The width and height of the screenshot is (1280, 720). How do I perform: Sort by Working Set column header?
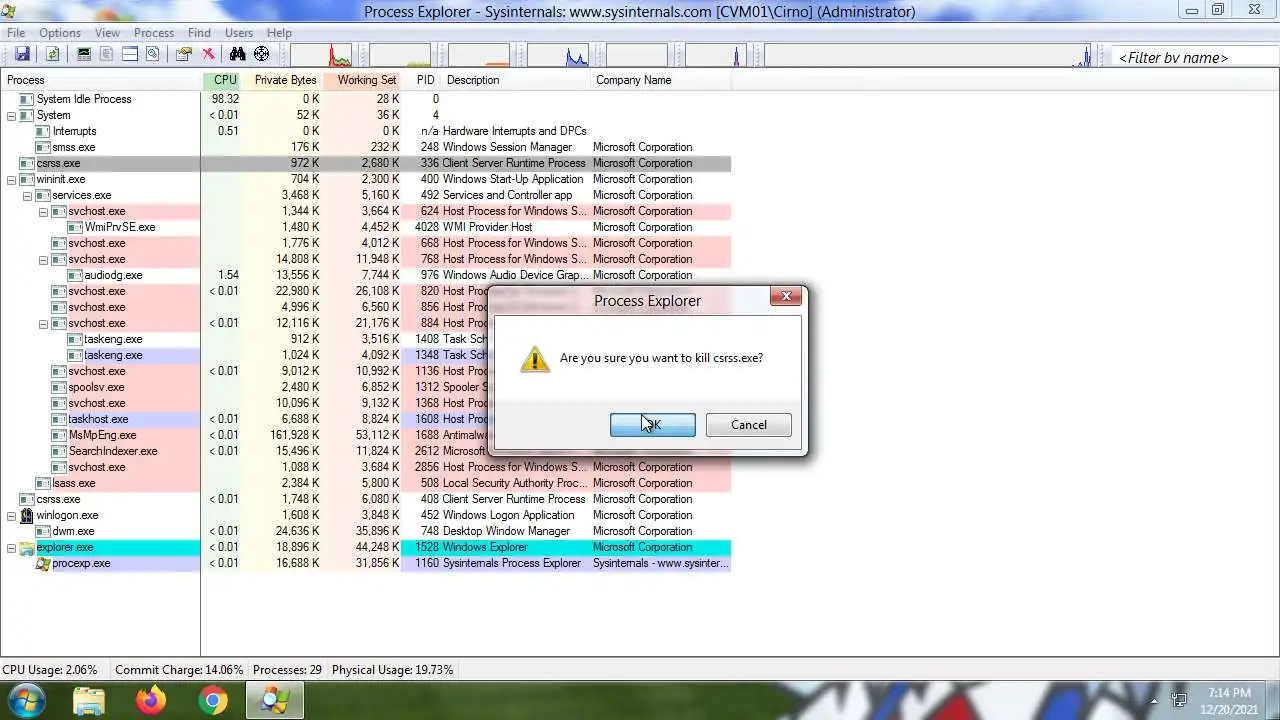(x=363, y=80)
